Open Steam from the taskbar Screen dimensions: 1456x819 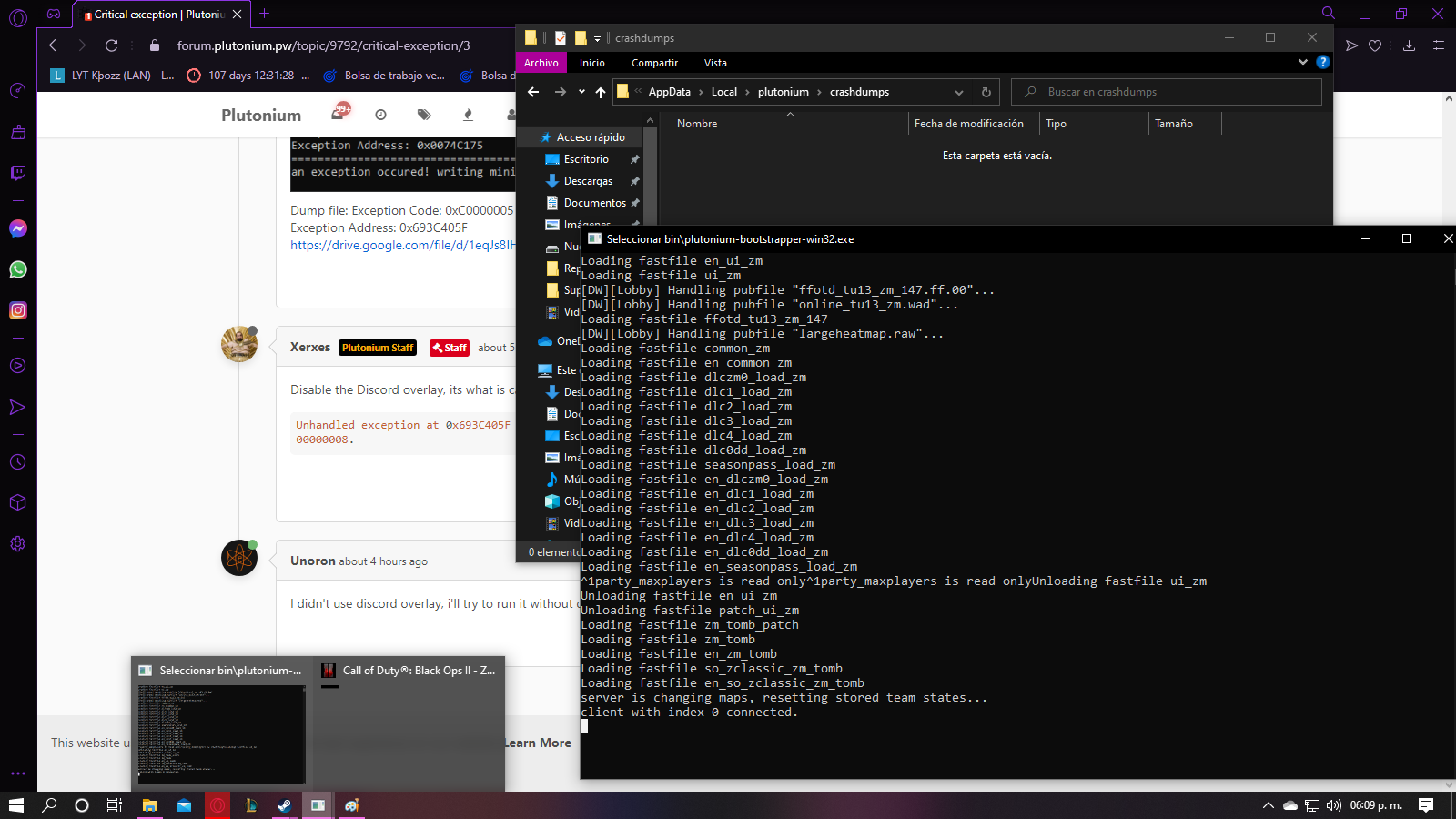tap(284, 805)
